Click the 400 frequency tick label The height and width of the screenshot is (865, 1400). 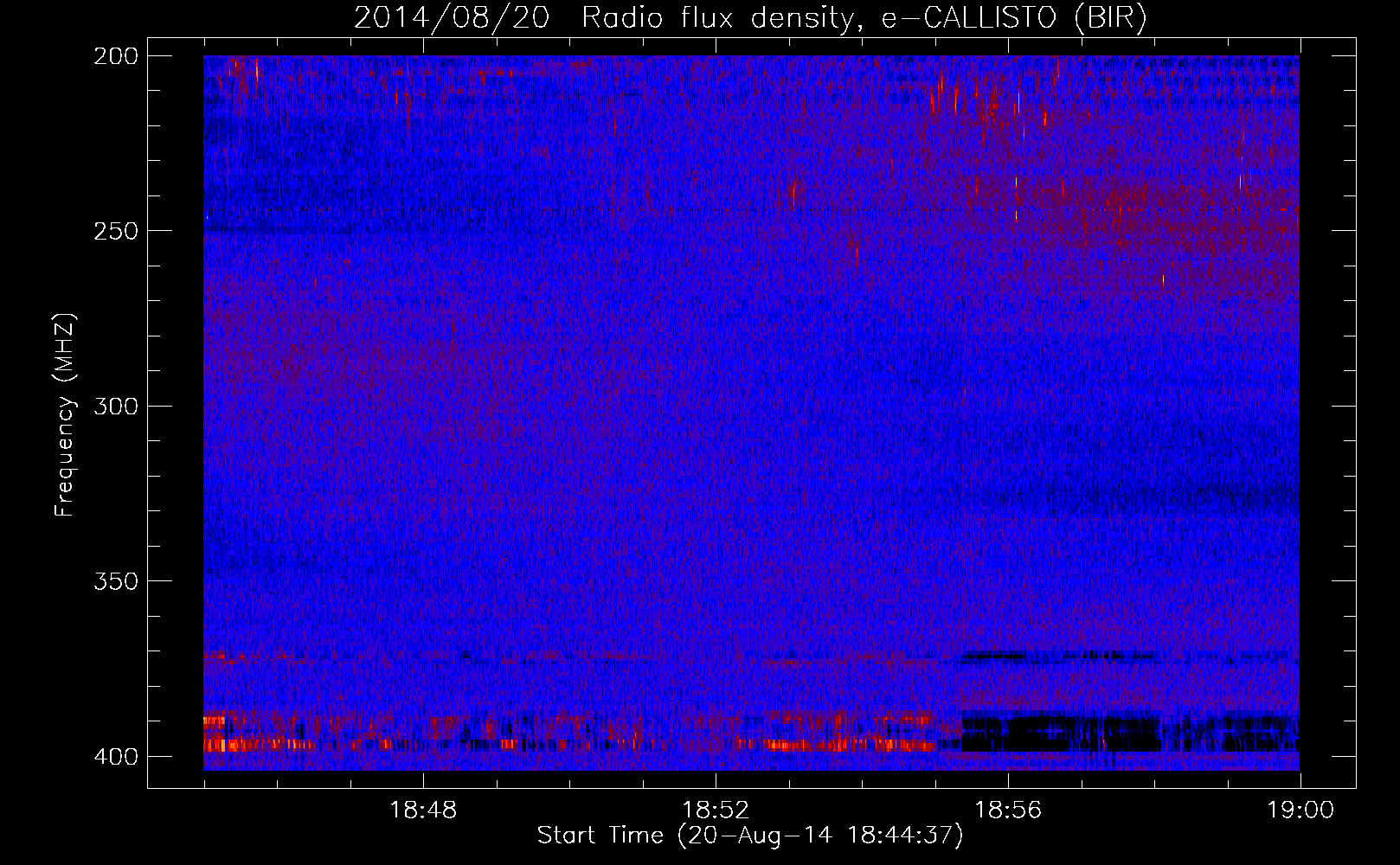pyautogui.click(x=116, y=757)
